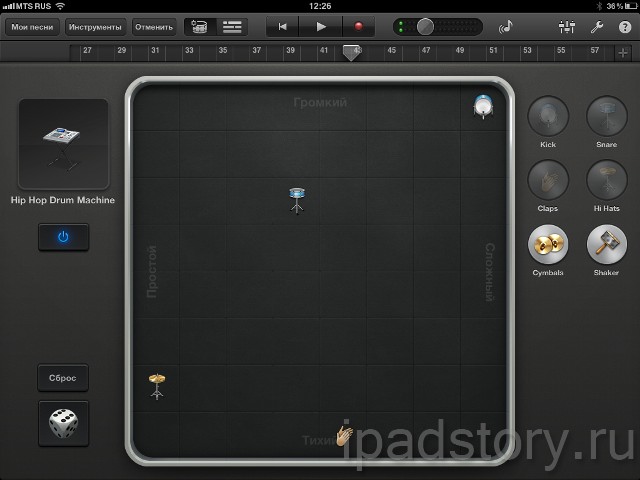Image resolution: width=640 pixels, height=480 pixels.
Task: Select the Shaker icon
Action: (x=607, y=244)
